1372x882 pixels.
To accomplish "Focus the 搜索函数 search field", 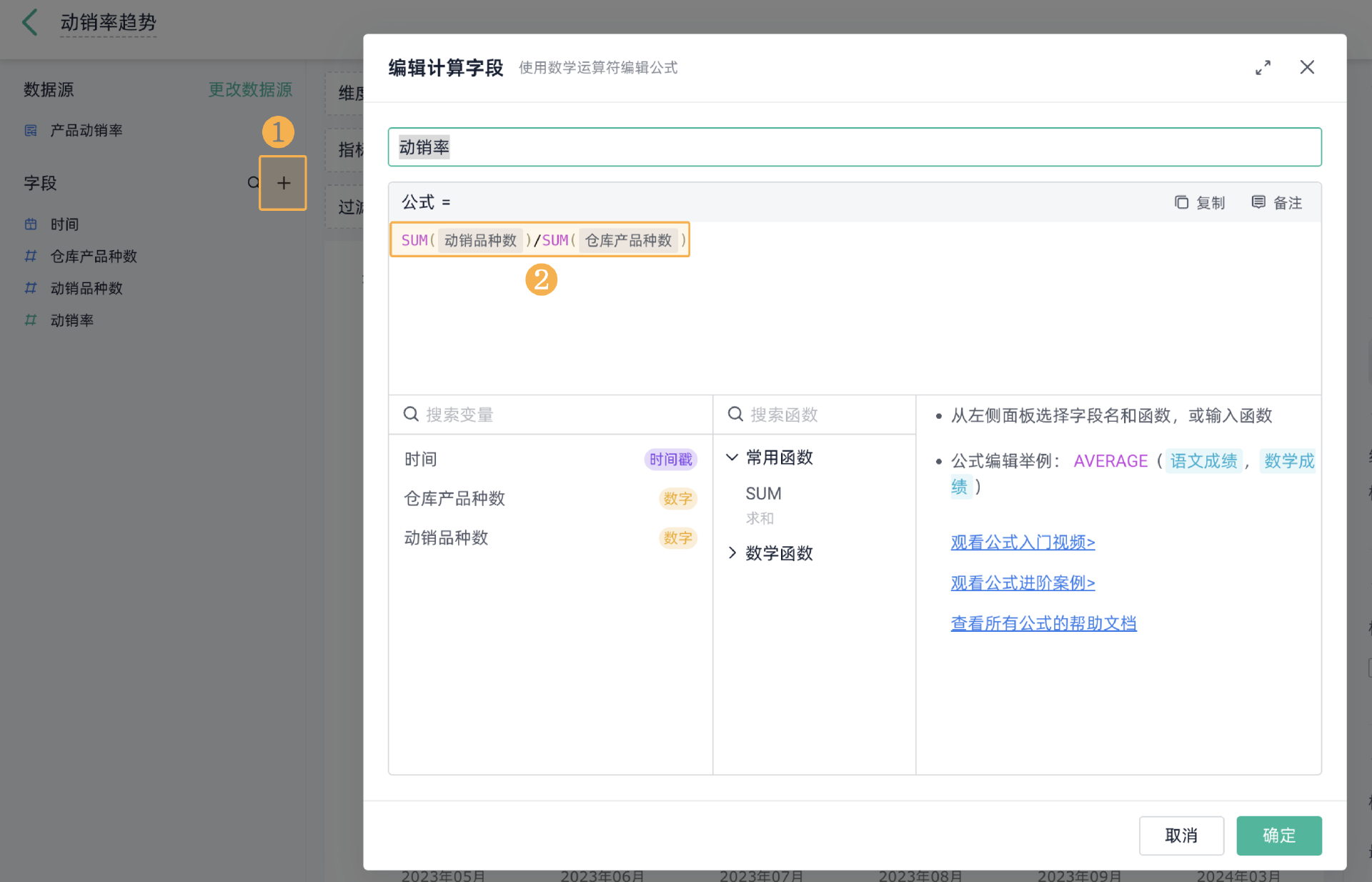I will (822, 415).
